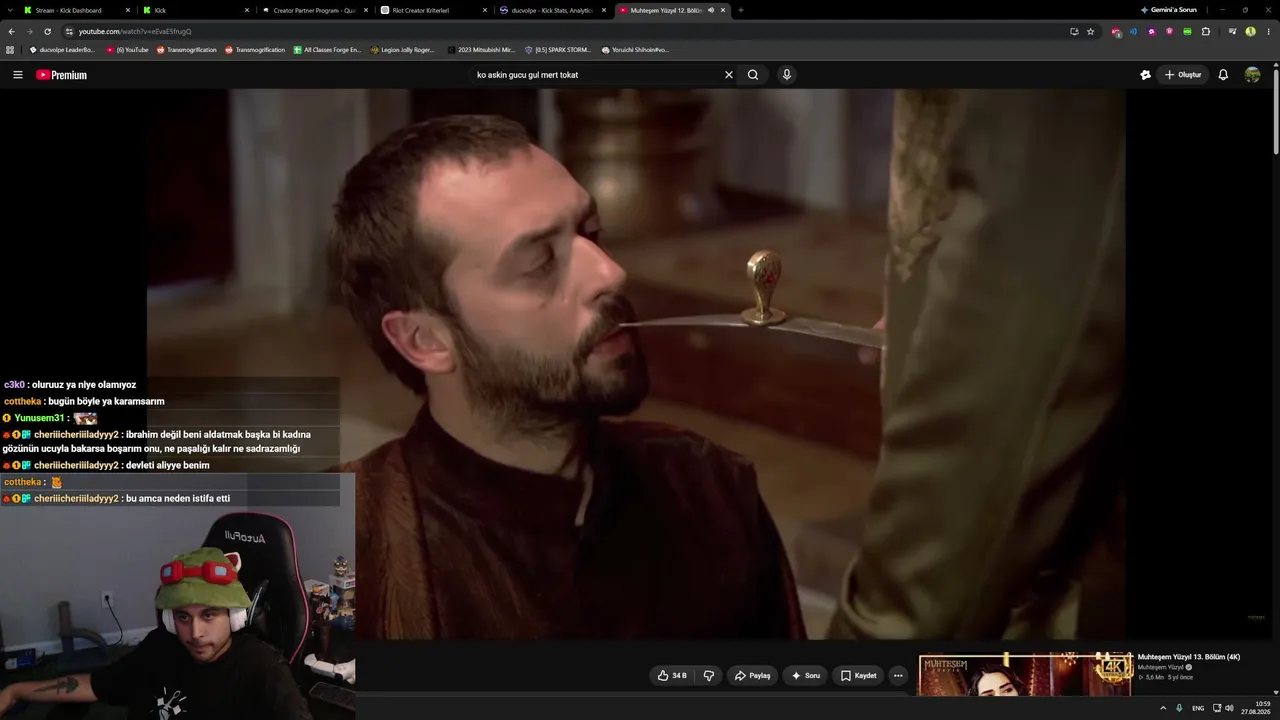1280x720 pixels.
Task: Open more actions three-dot menu under video
Action: (898, 676)
